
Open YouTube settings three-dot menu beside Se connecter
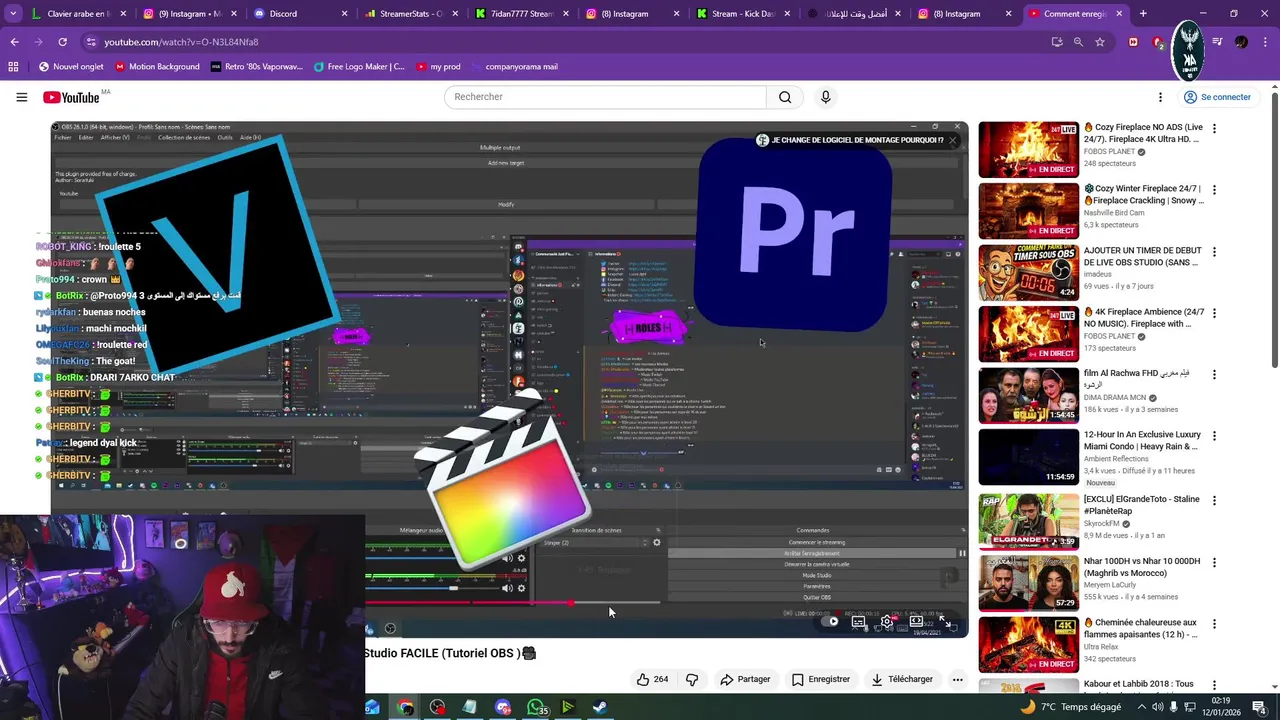pos(1160,97)
